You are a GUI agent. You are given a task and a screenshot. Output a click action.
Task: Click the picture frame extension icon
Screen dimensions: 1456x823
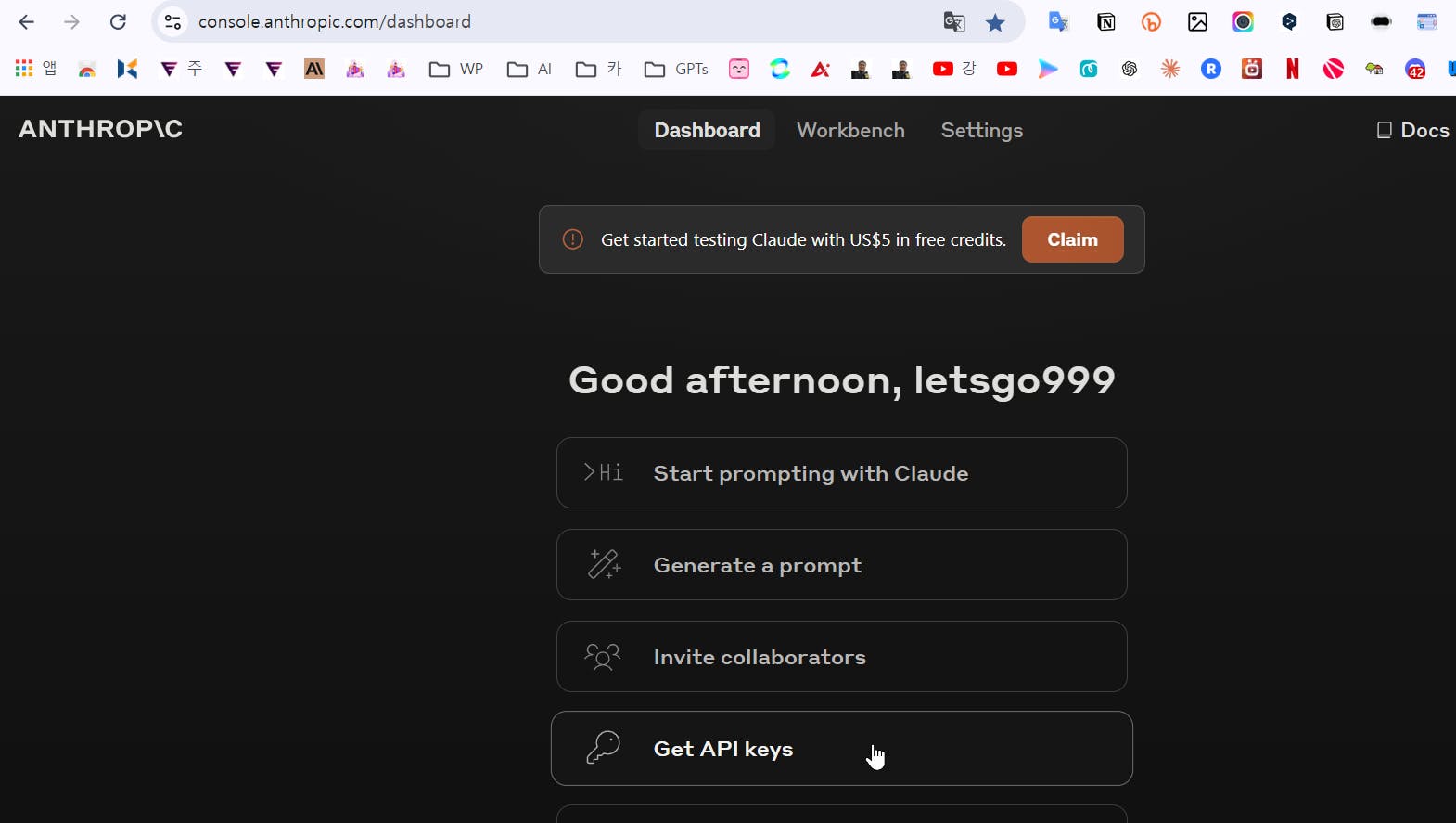tap(1197, 22)
